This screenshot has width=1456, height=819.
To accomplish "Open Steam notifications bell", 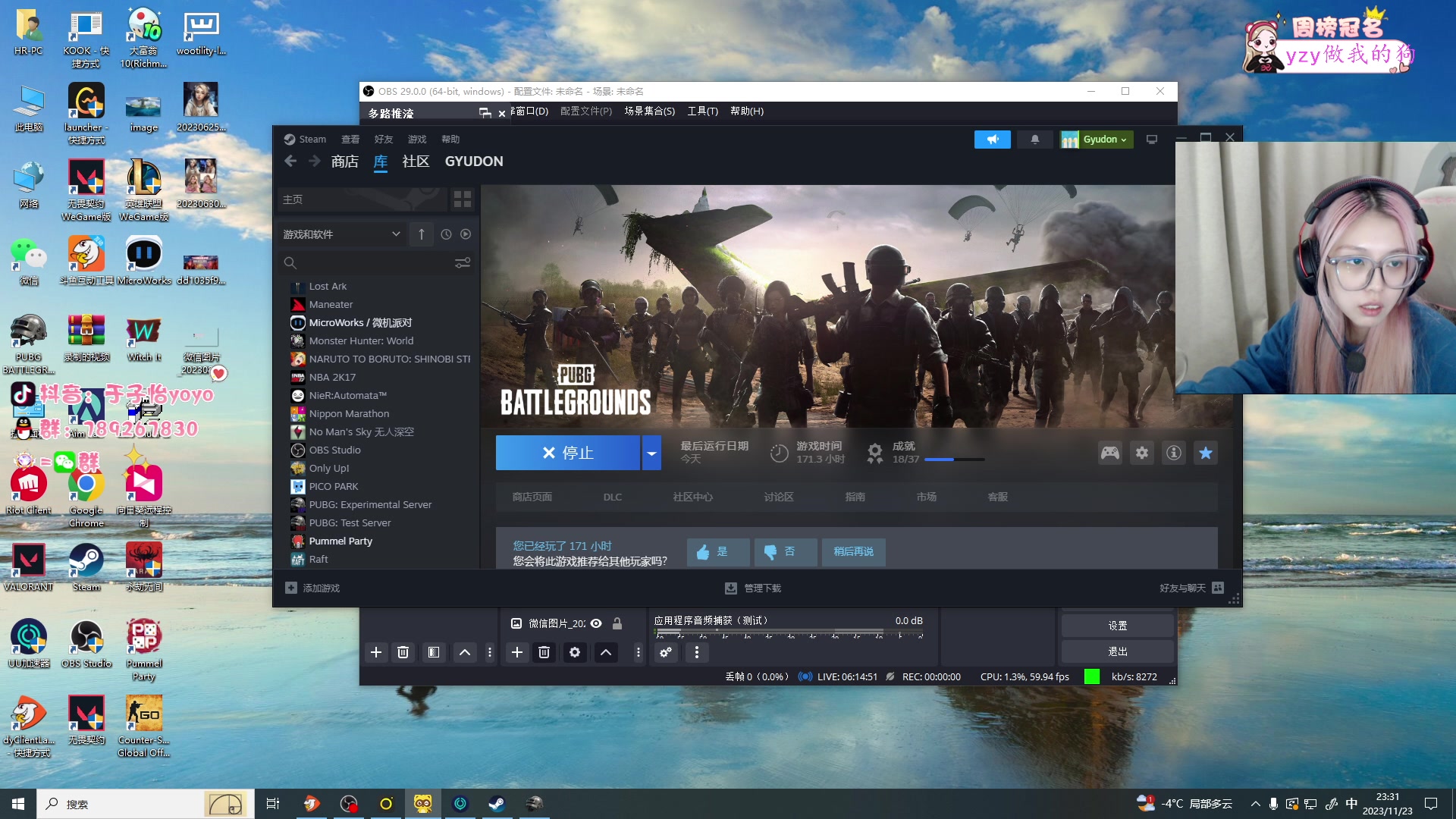I will point(1034,140).
